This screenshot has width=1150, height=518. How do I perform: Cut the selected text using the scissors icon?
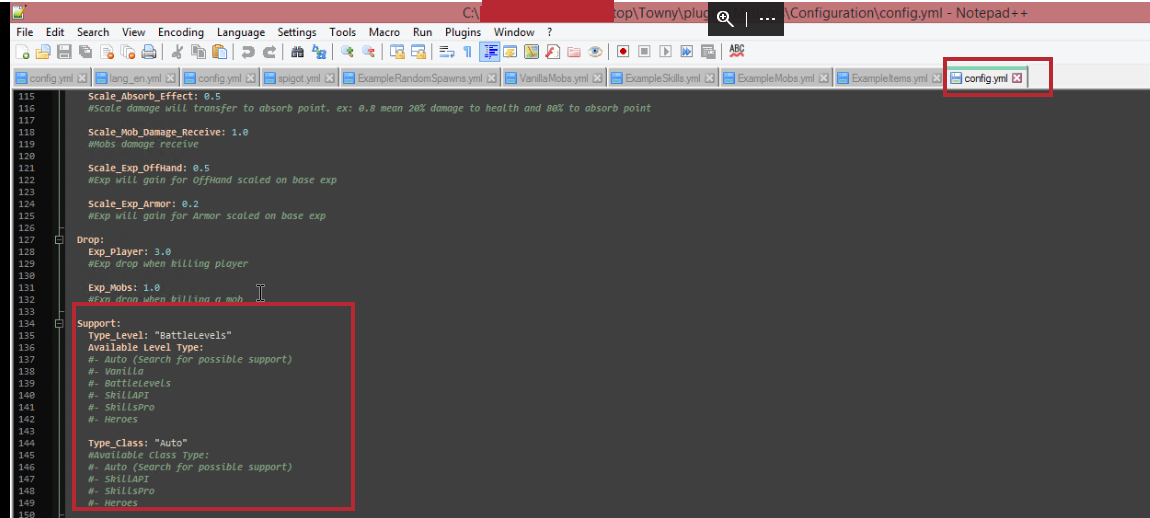[x=177, y=51]
